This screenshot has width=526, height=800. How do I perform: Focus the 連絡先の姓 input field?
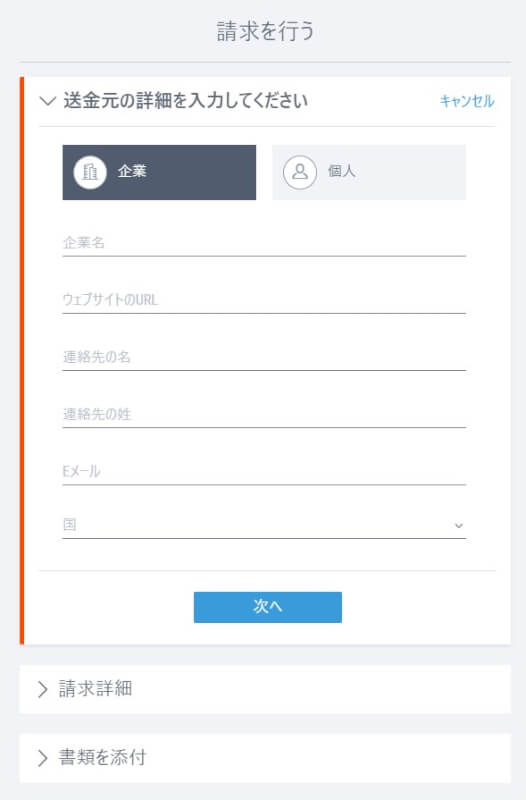click(x=264, y=414)
